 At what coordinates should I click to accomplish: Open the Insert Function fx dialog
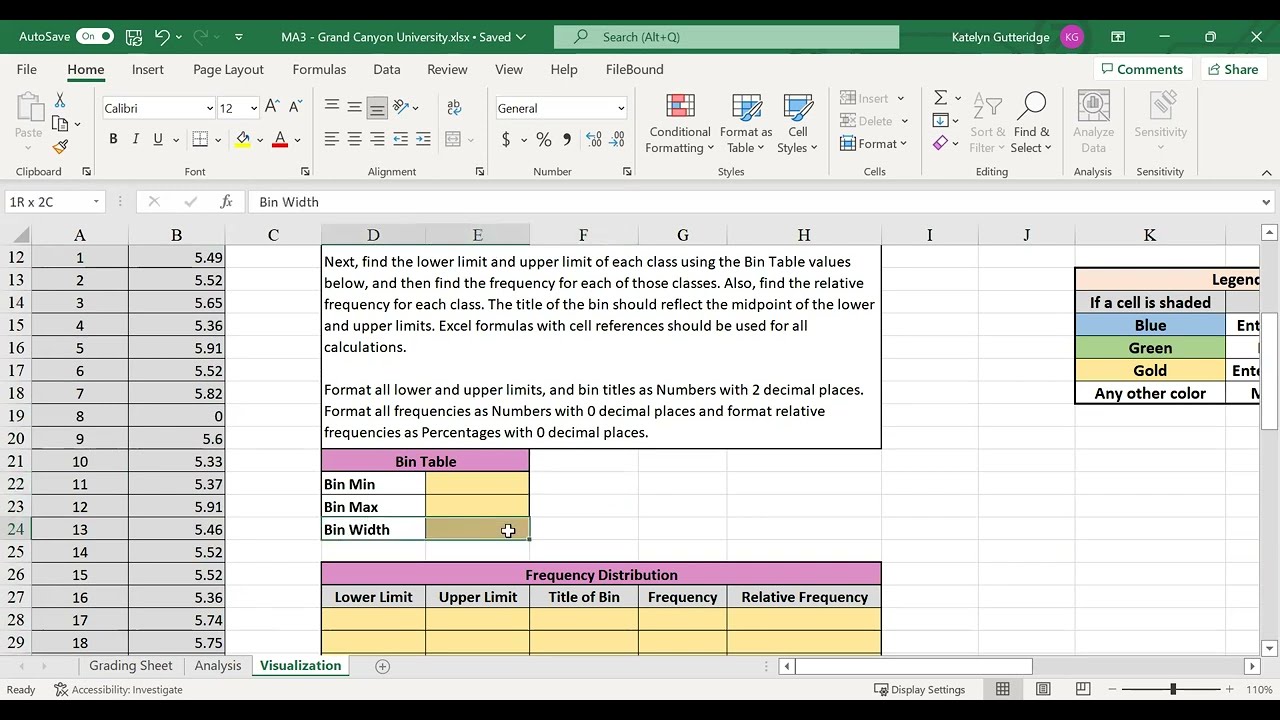pos(226,202)
